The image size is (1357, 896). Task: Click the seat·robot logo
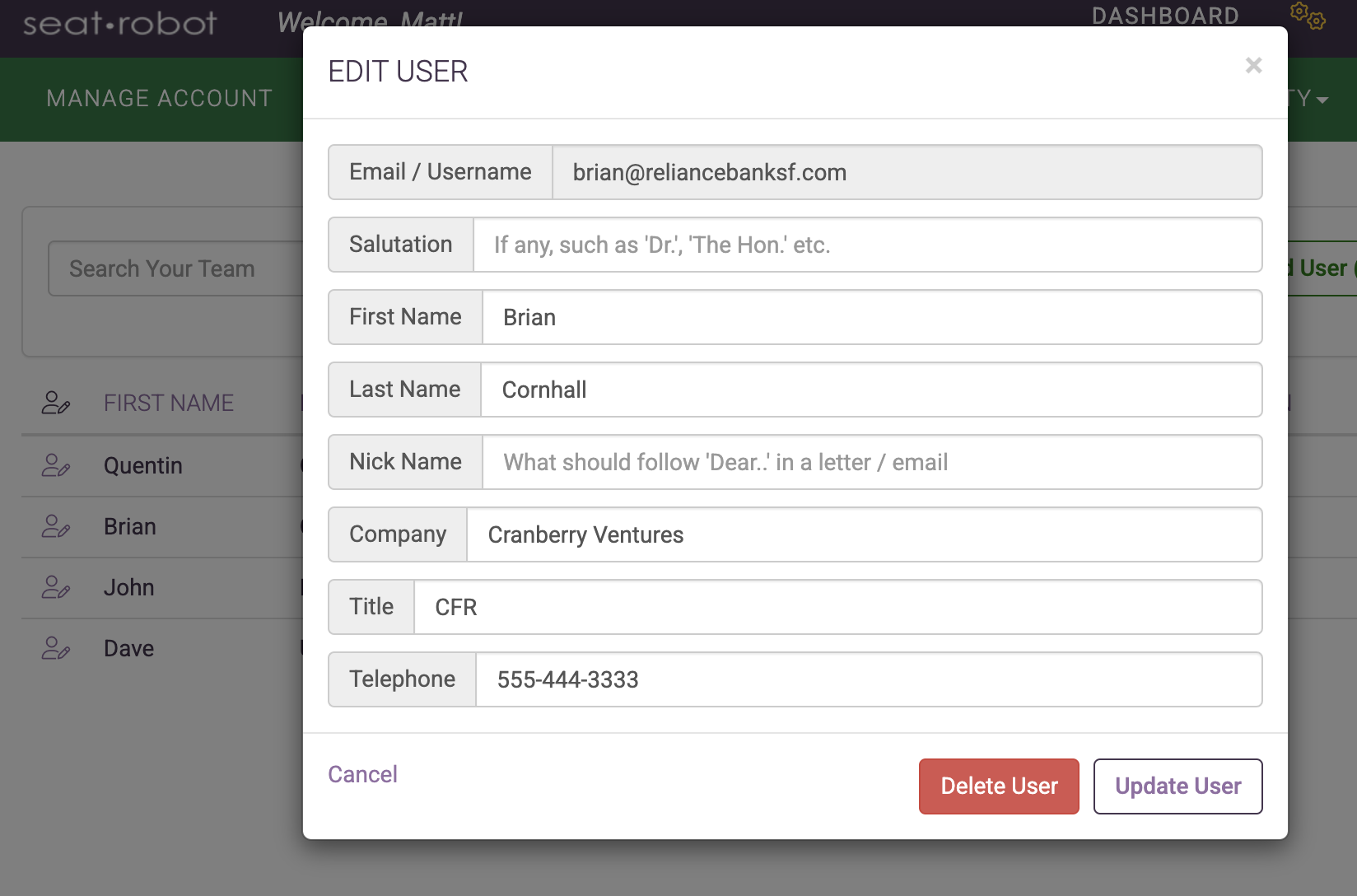[x=120, y=23]
